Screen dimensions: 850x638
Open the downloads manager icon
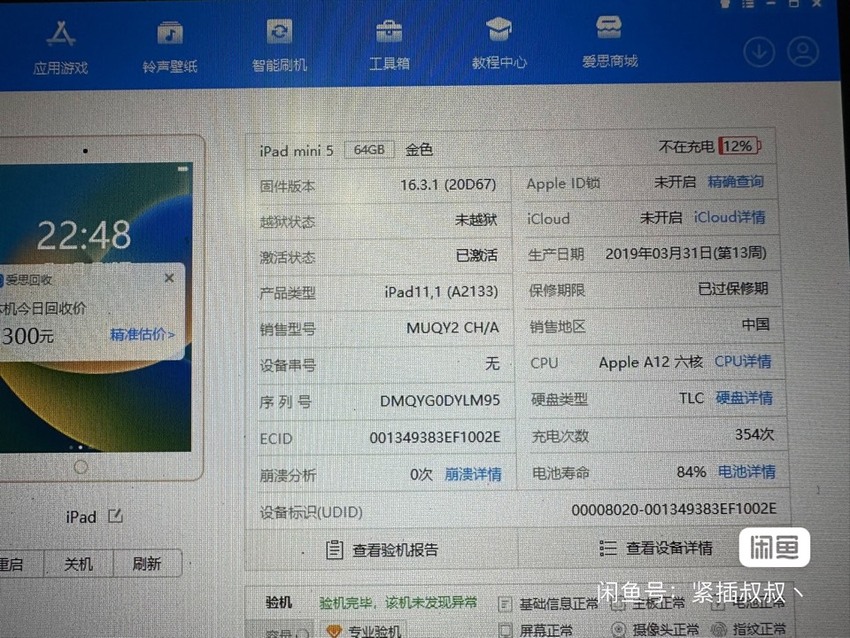click(758, 52)
